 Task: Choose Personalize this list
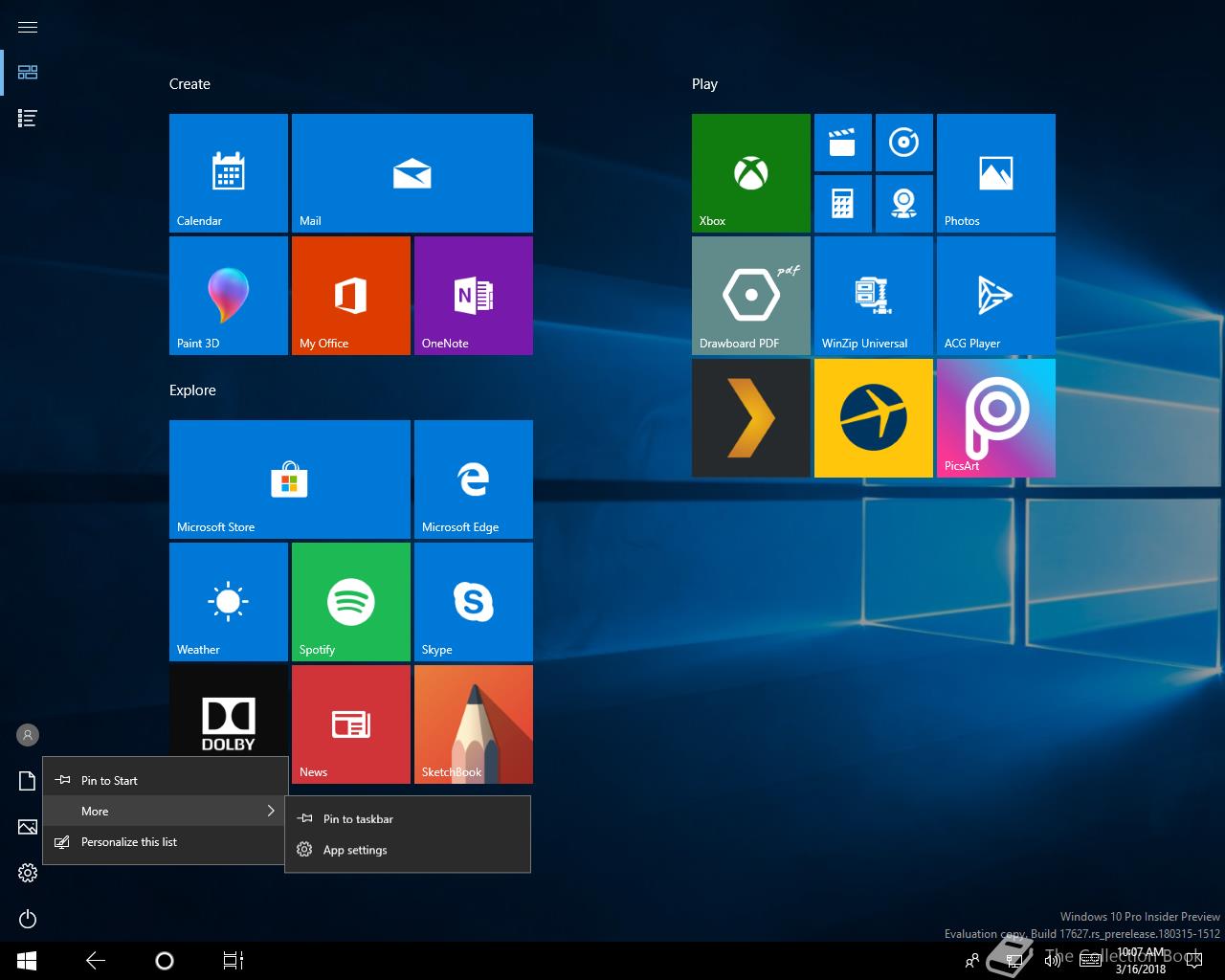[166, 841]
